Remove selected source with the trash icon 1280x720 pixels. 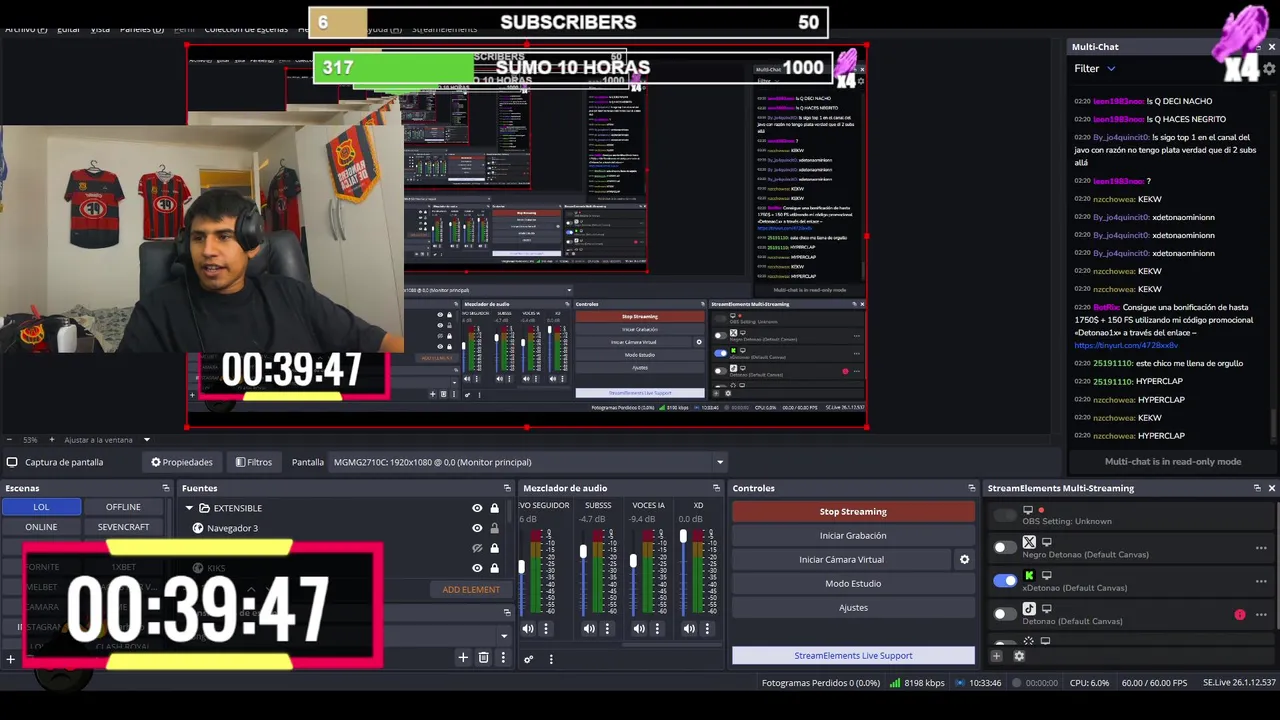[x=483, y=657]
